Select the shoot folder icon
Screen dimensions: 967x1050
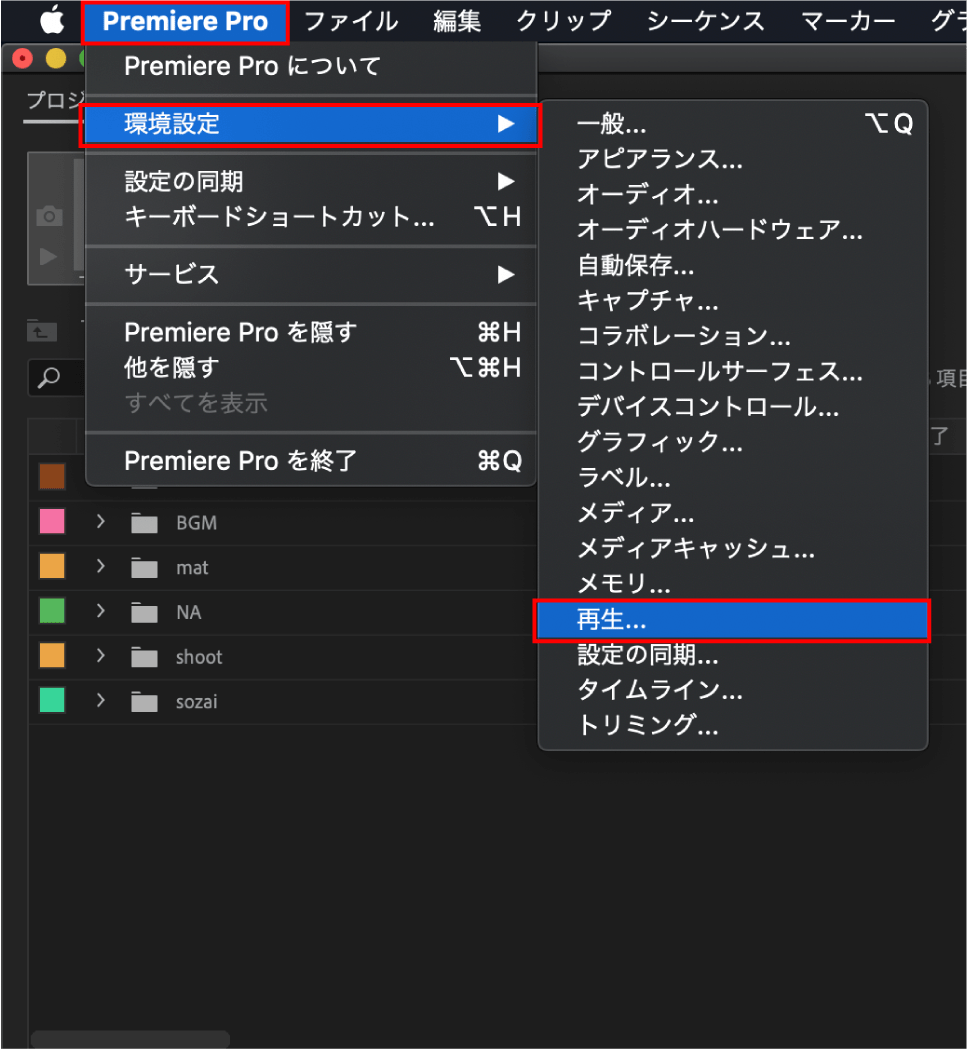tap(144, 658)
